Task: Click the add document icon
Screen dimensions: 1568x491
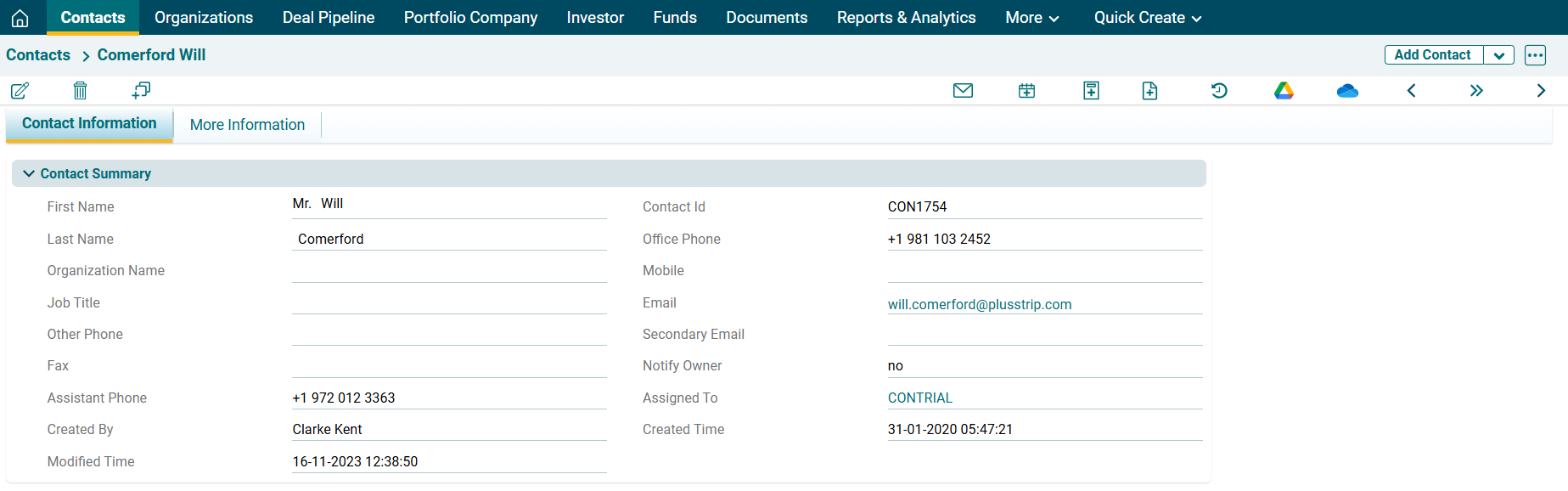Action: pyautogui.click(x=1149, y=91)
